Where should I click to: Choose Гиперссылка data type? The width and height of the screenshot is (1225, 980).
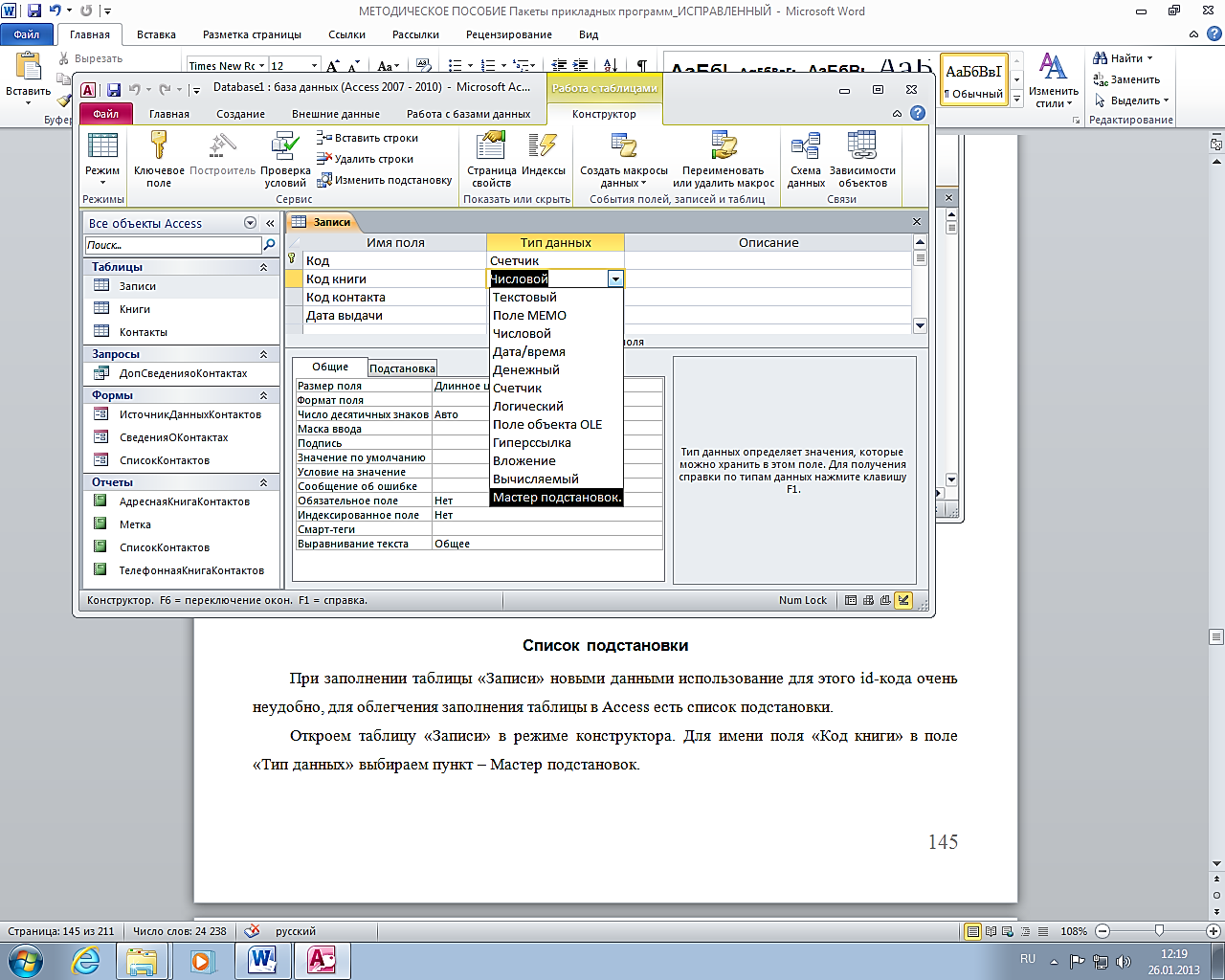556,443
